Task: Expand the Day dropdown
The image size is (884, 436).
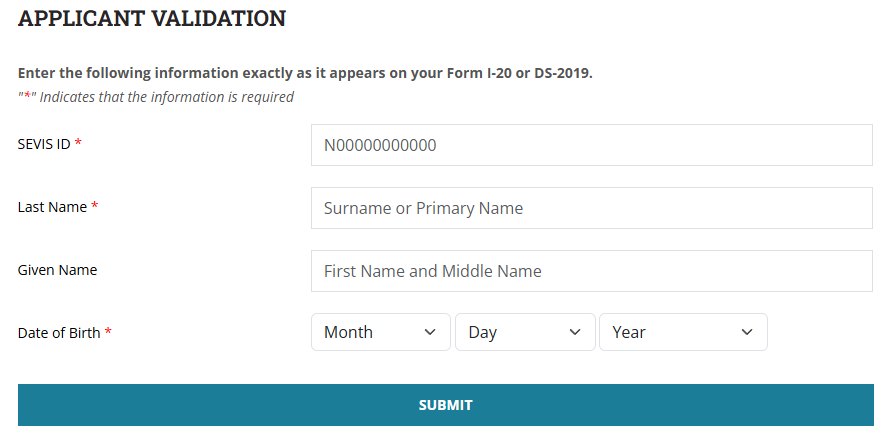Action: 524,332
